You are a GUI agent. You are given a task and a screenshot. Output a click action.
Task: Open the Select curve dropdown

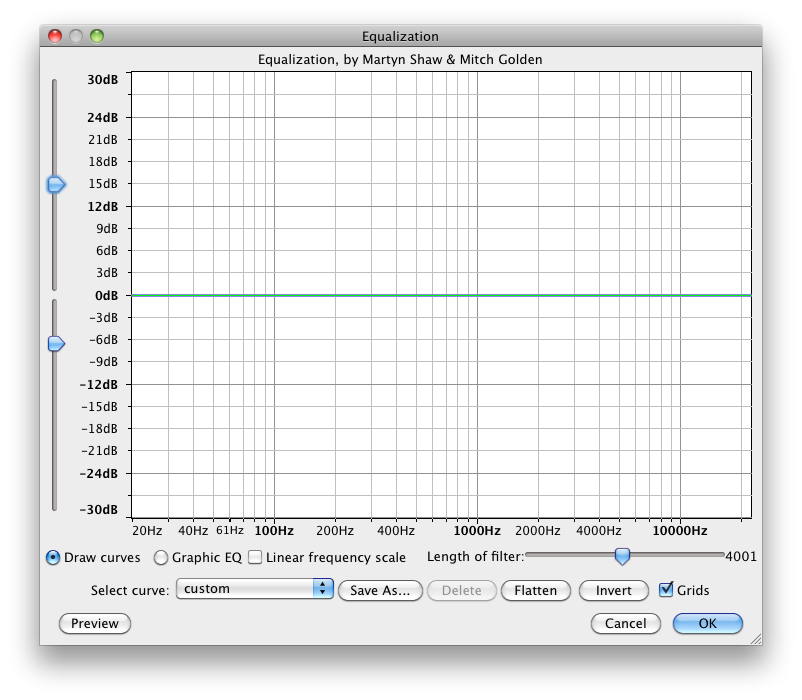coord(254,589)
